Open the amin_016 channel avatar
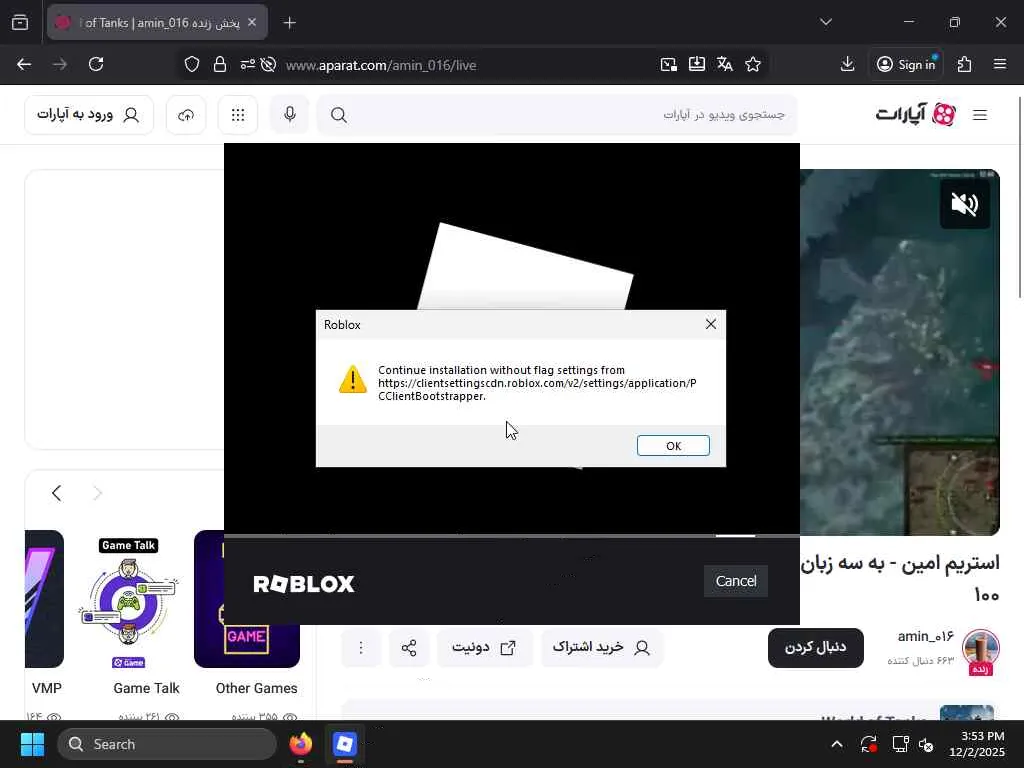This screenshot has height=768, width=1024. point(980,649)
